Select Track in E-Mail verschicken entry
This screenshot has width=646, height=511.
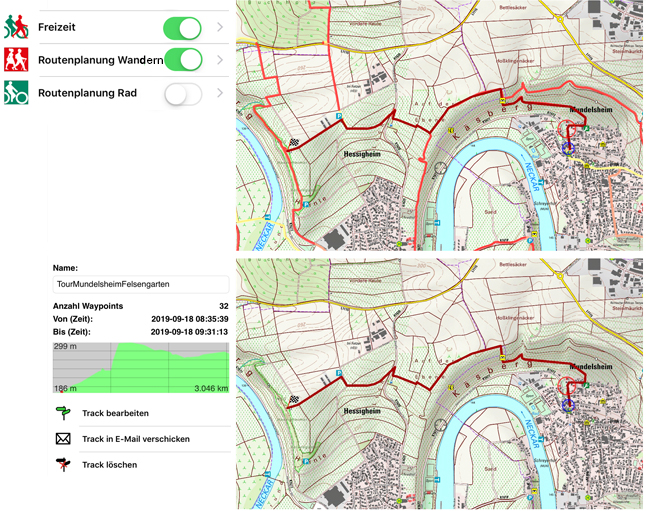[x=135, y=438]
